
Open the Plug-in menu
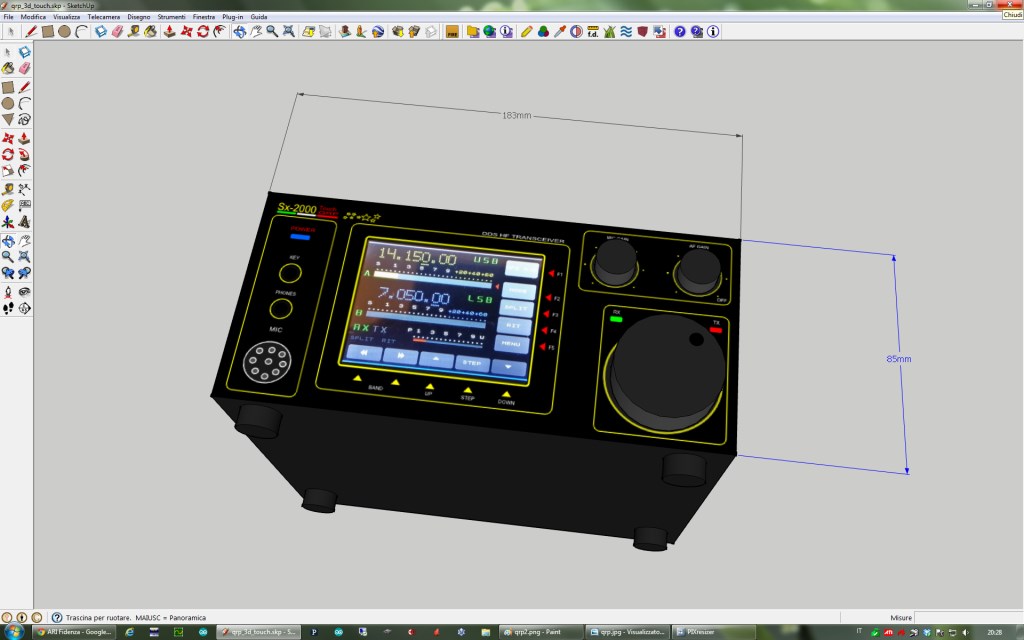click(232, 17)
